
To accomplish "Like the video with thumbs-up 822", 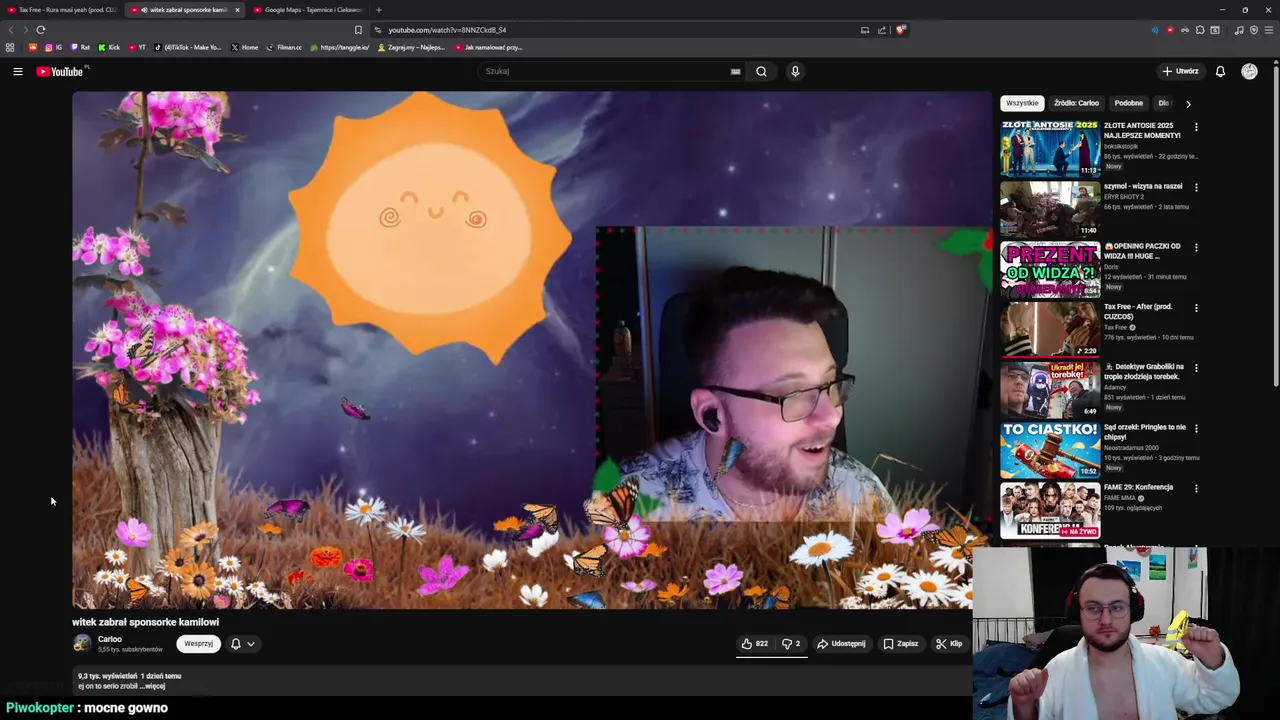I will click(x=755, y=644).
